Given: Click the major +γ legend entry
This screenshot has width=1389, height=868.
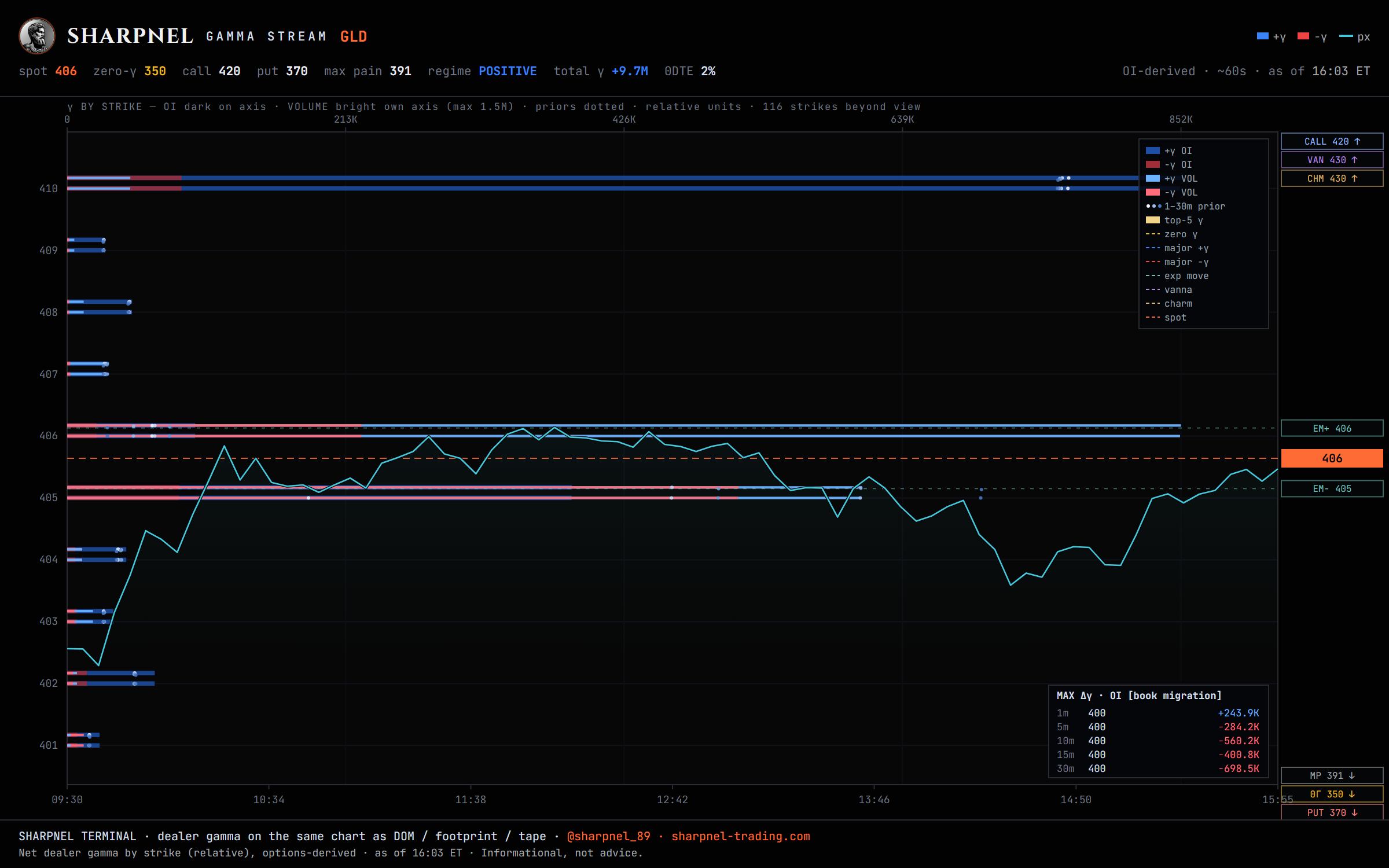Looking at the screenshot, I should (1177, 248).
